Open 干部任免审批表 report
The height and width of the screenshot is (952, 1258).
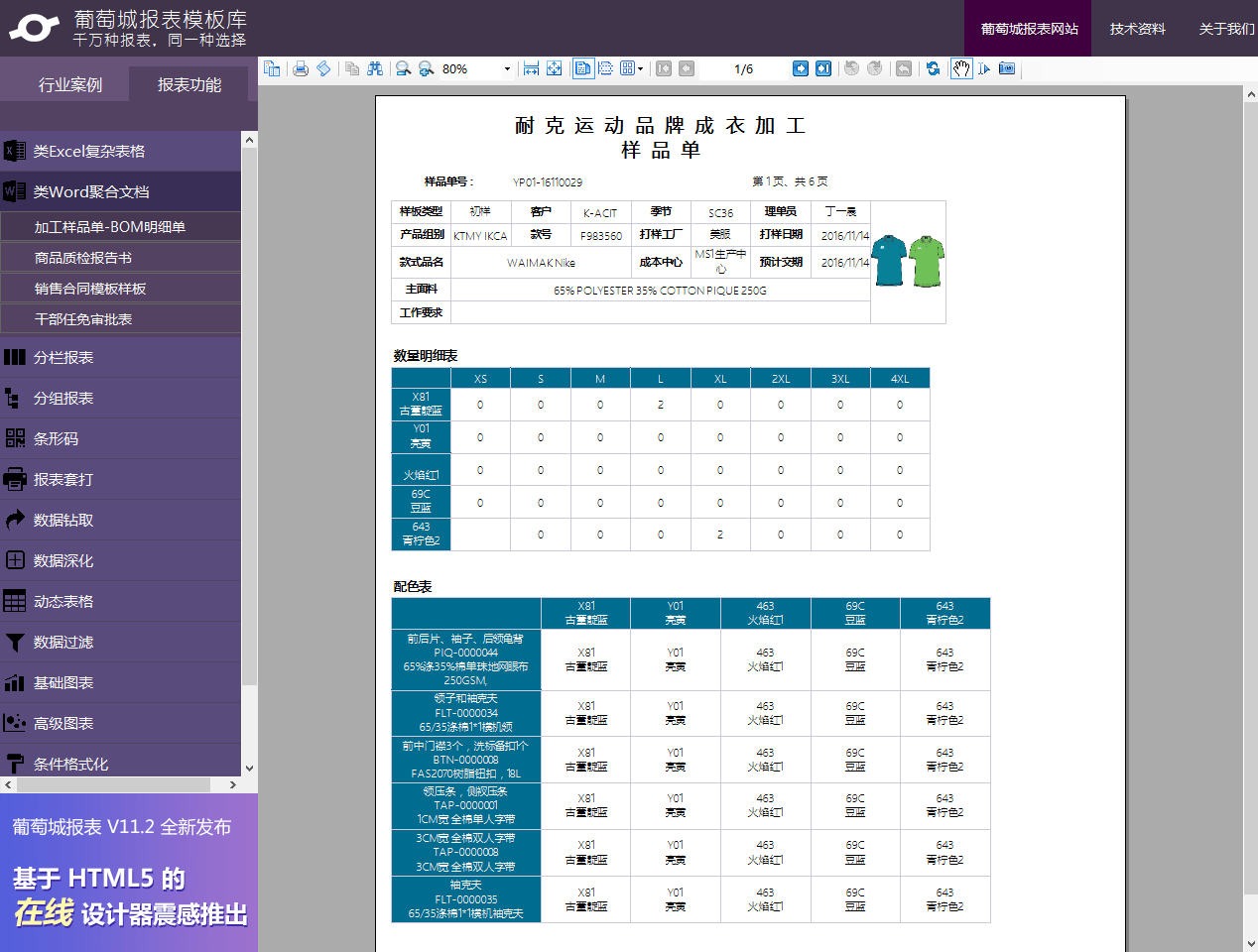(120, 318)
